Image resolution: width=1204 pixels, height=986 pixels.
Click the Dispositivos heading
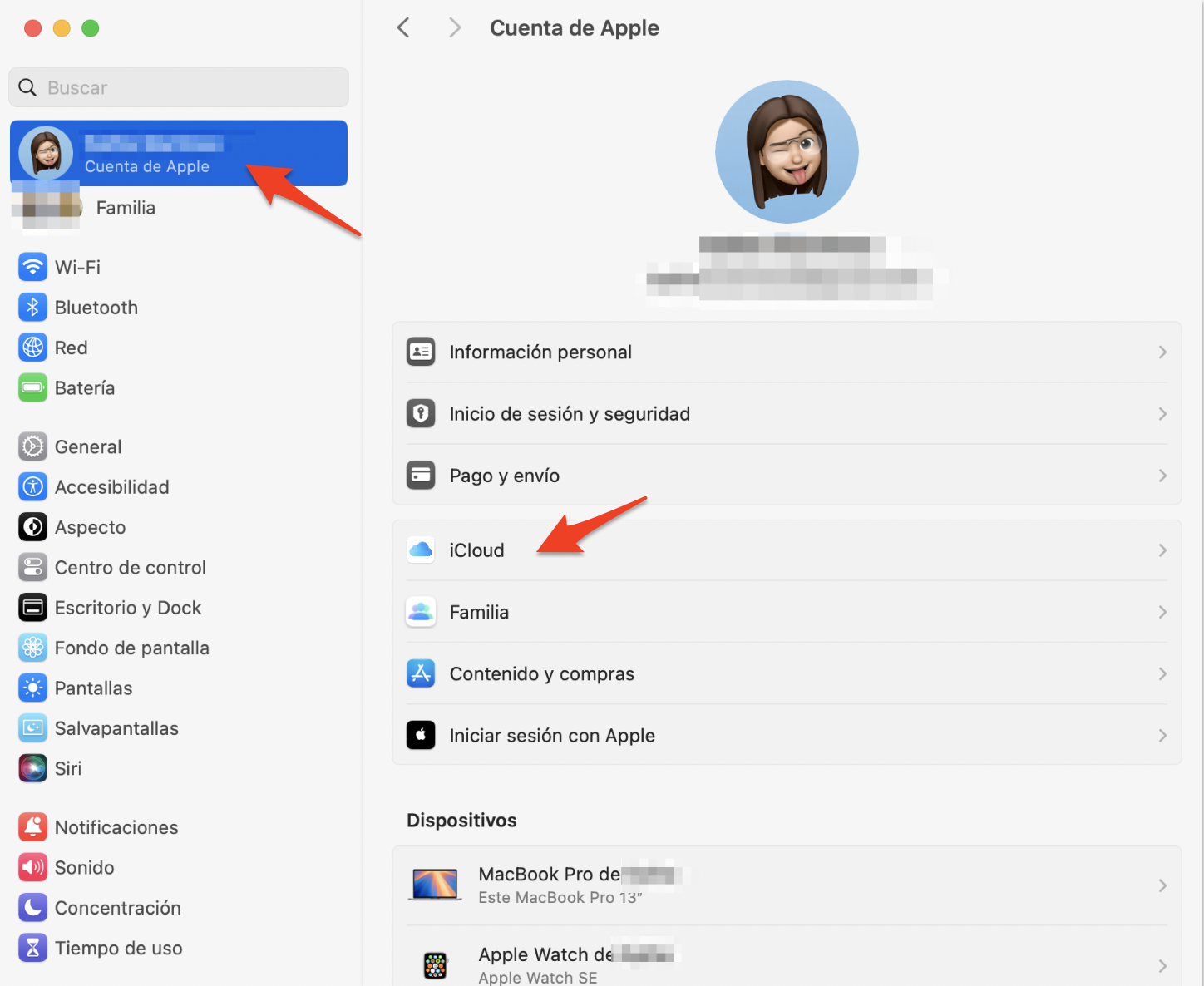pos(461,820)
